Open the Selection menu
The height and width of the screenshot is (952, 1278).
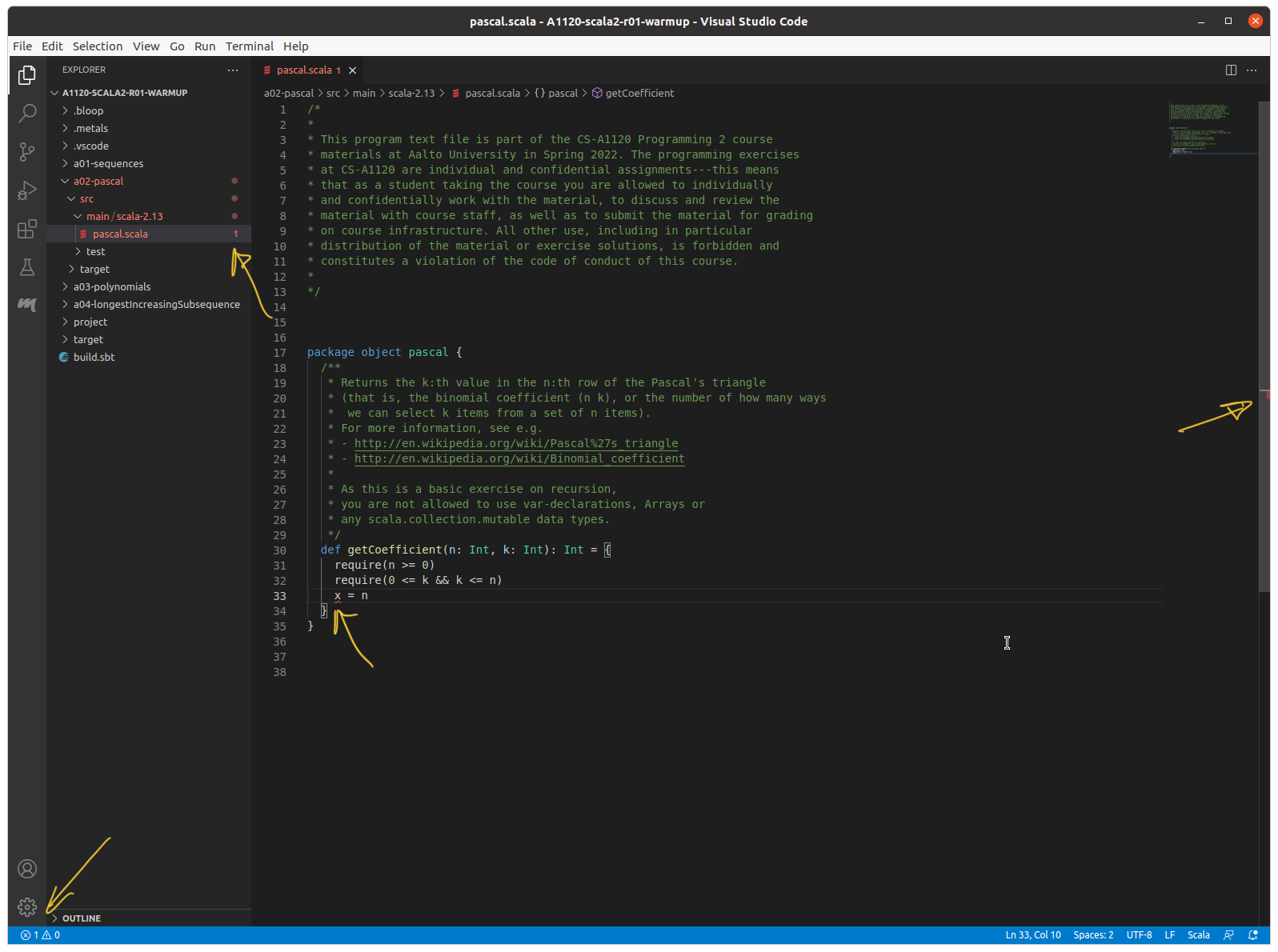click(x=98, y=46)
